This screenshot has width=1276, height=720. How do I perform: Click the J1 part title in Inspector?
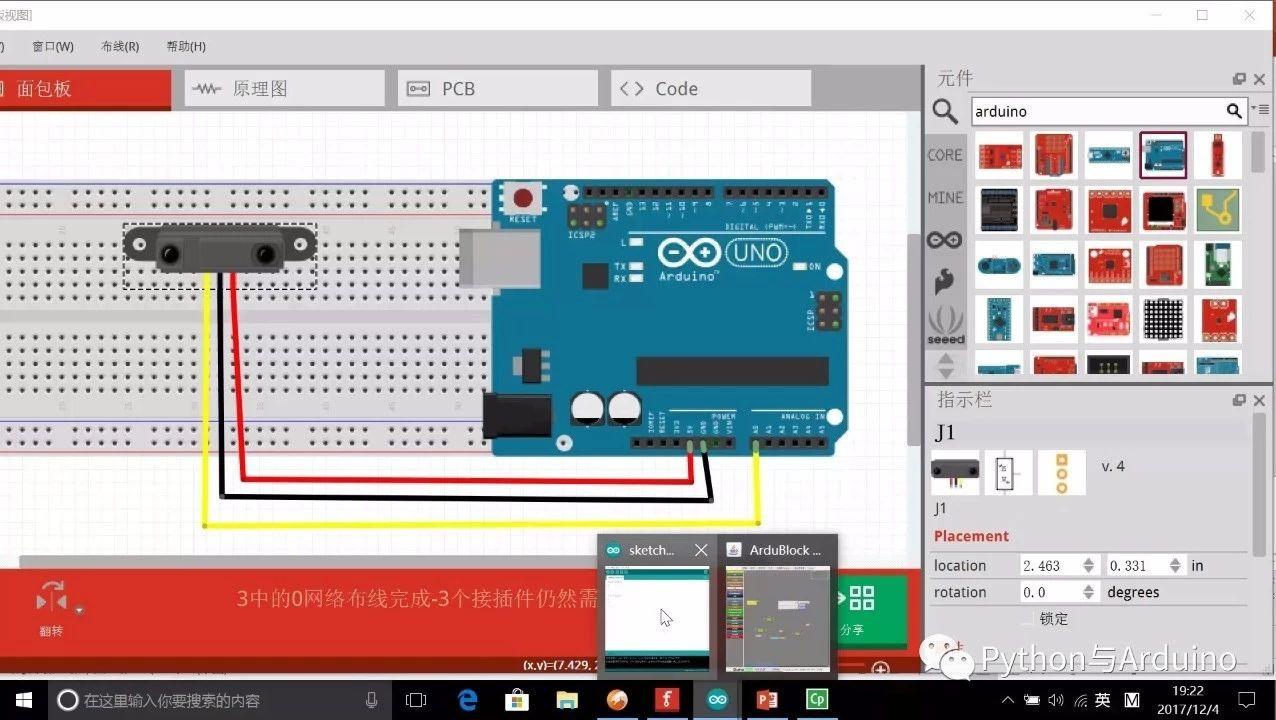945,433
